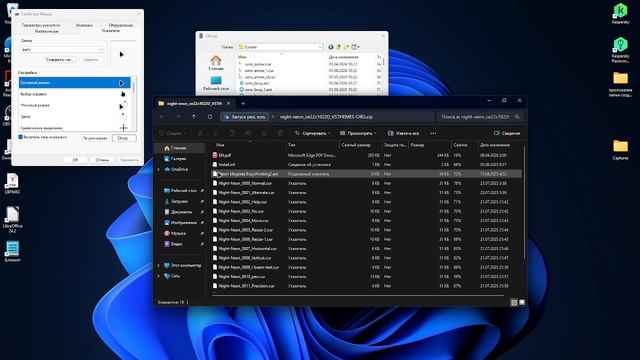Select the Блокнот desktop shortcut
The image size is (640, 360).
[12, 251]
